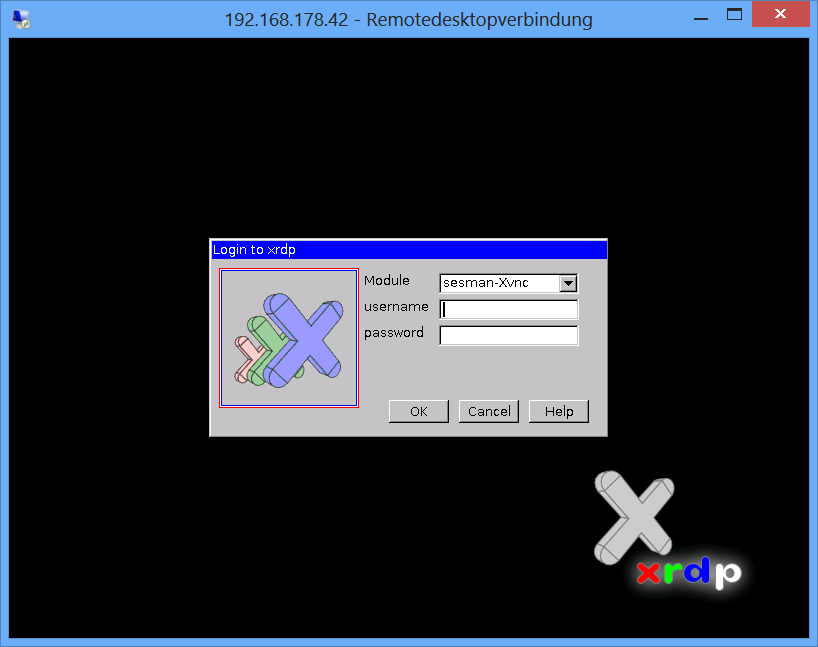This screenshot has height=647, width=818.
Task: Click the 'password' label text
Action: 394,333
